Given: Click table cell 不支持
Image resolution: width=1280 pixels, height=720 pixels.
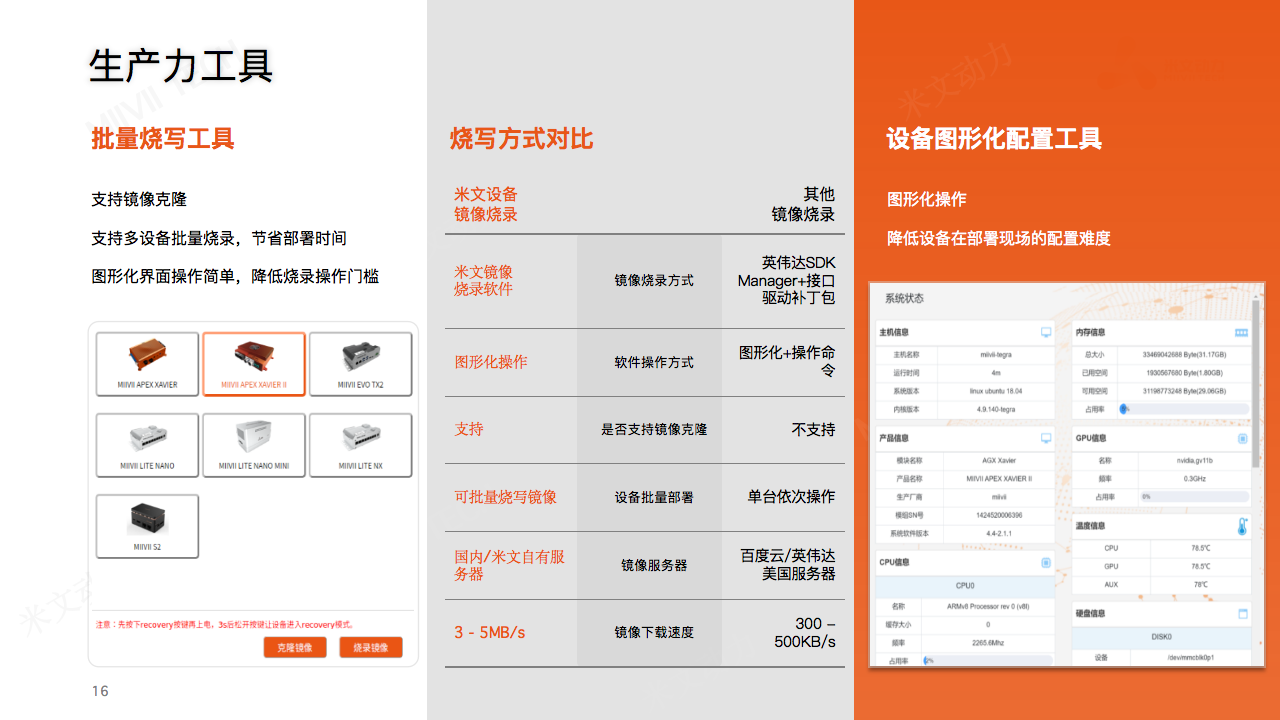Looking at the screenshot, I should point(813,429).
